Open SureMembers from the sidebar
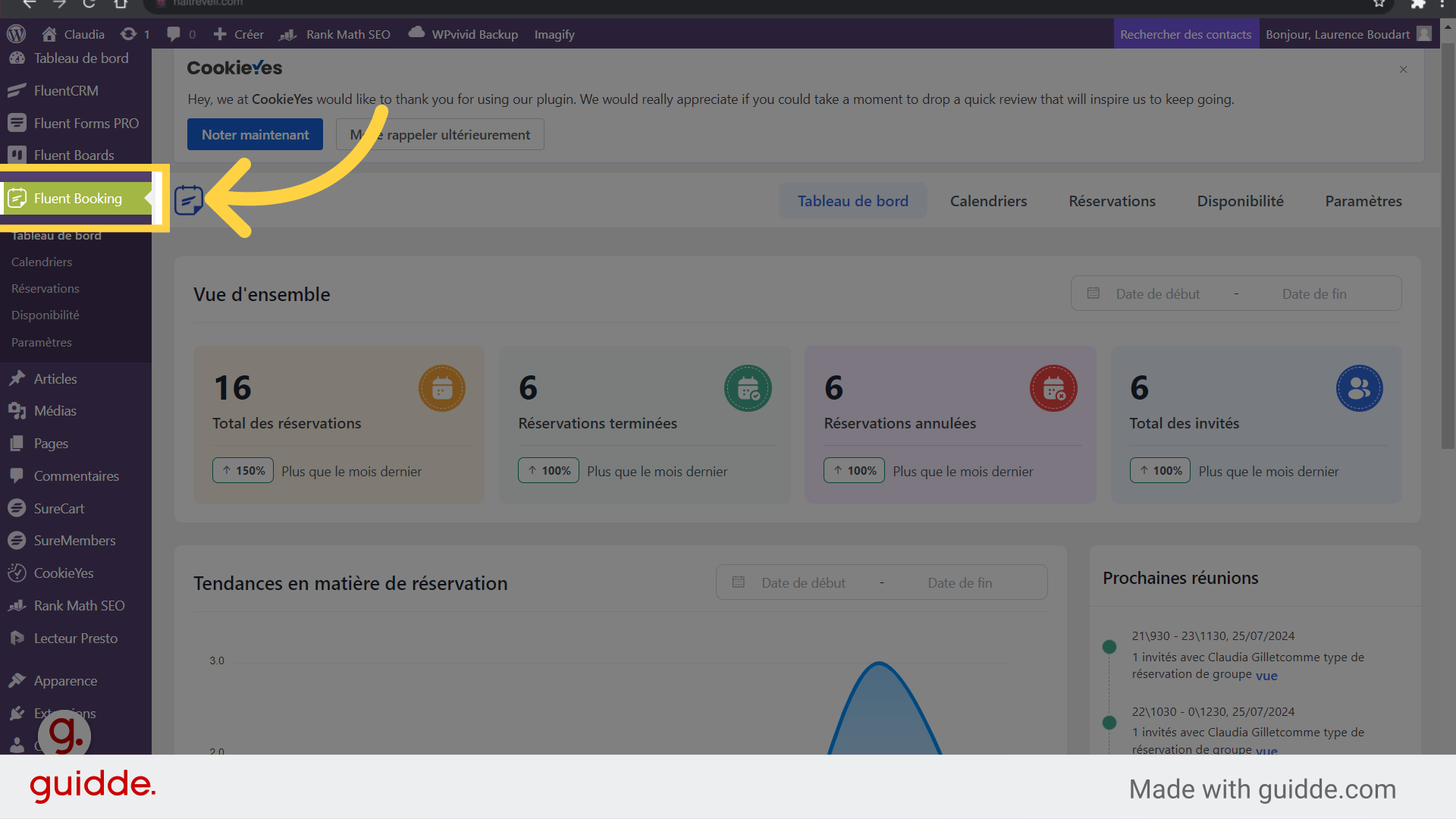The image size is (1456, 819). [76, 540]
